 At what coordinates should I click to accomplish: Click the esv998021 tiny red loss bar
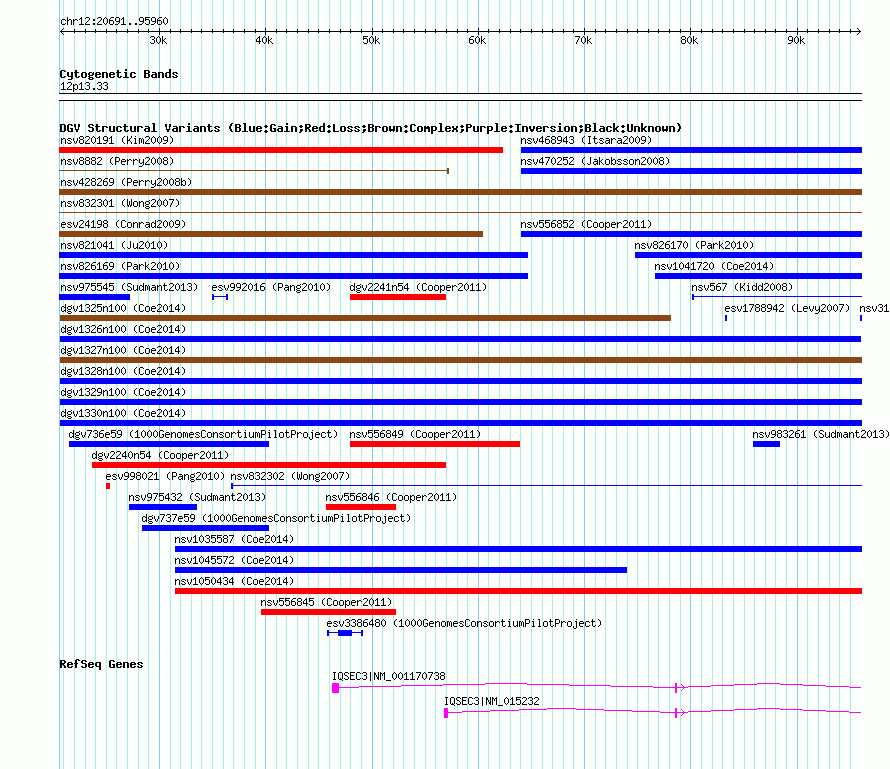point(108,486)
